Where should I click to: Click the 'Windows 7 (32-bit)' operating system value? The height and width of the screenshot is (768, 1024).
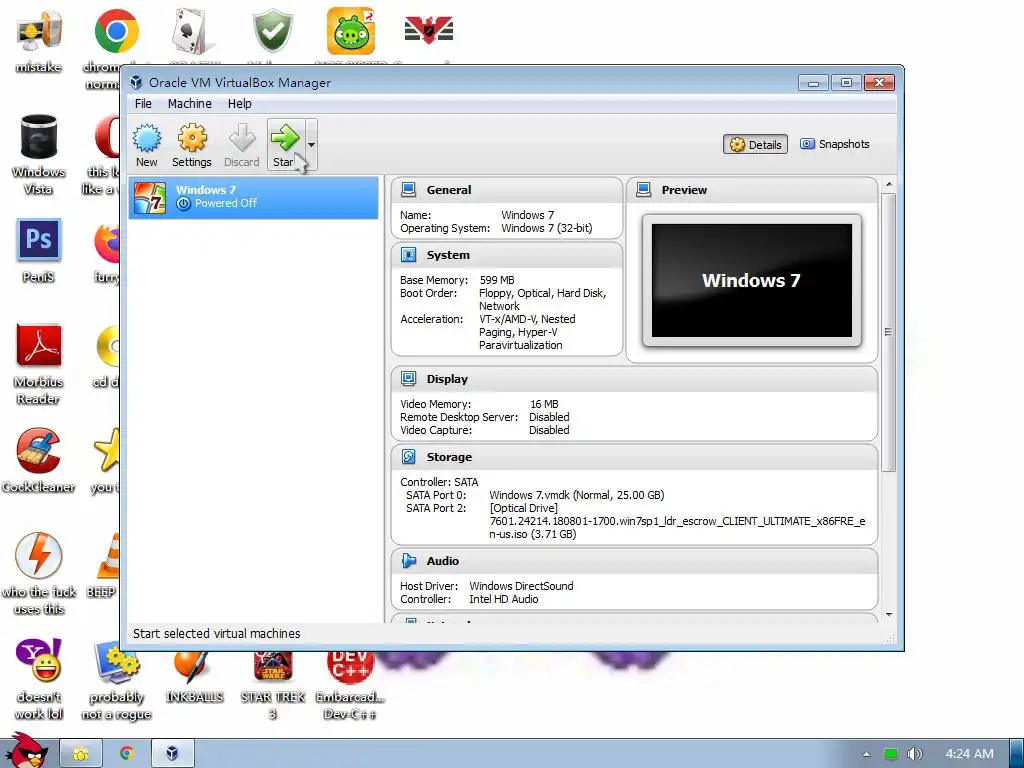(x=547, y=228)
